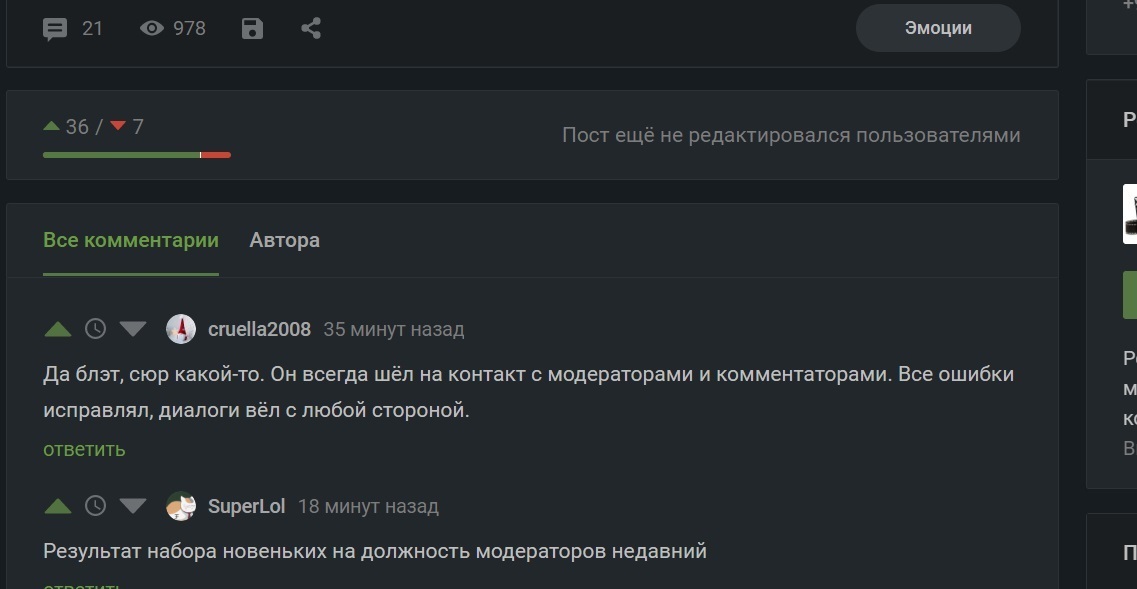The width and height of the screenshot is (1137, 589).
Task: Downvote SuperLol's comment
Action: coord(133,506)
